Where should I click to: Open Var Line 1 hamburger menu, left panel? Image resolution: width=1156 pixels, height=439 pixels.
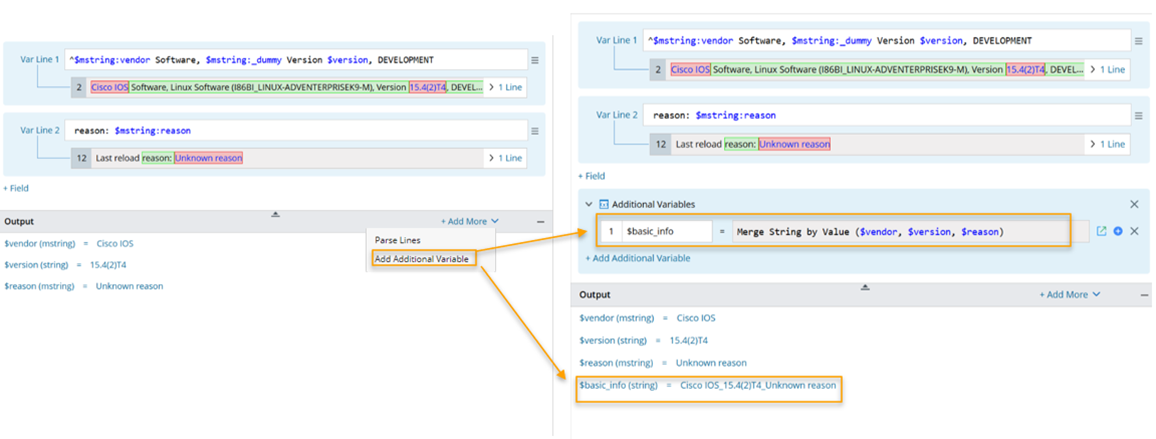[x=534, y=60]
